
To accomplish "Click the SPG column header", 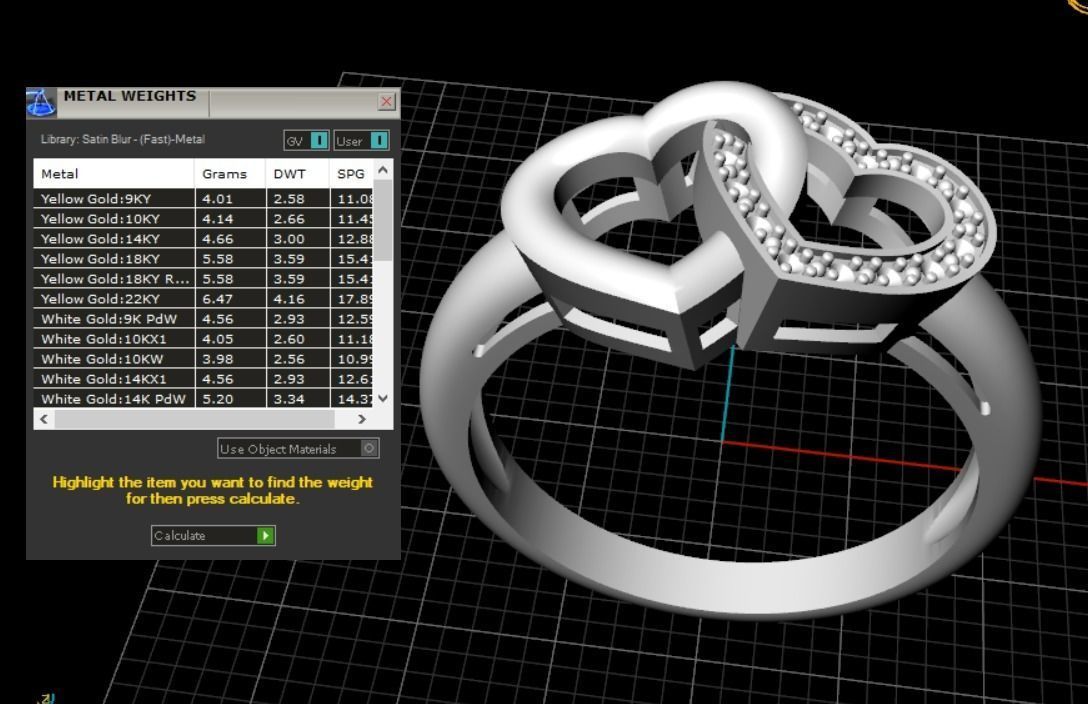I will pyautogui.click(x=351, y=174).
